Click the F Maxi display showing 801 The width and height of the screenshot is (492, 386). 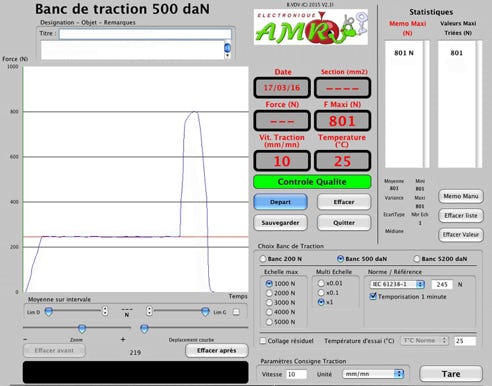[343, 121]
